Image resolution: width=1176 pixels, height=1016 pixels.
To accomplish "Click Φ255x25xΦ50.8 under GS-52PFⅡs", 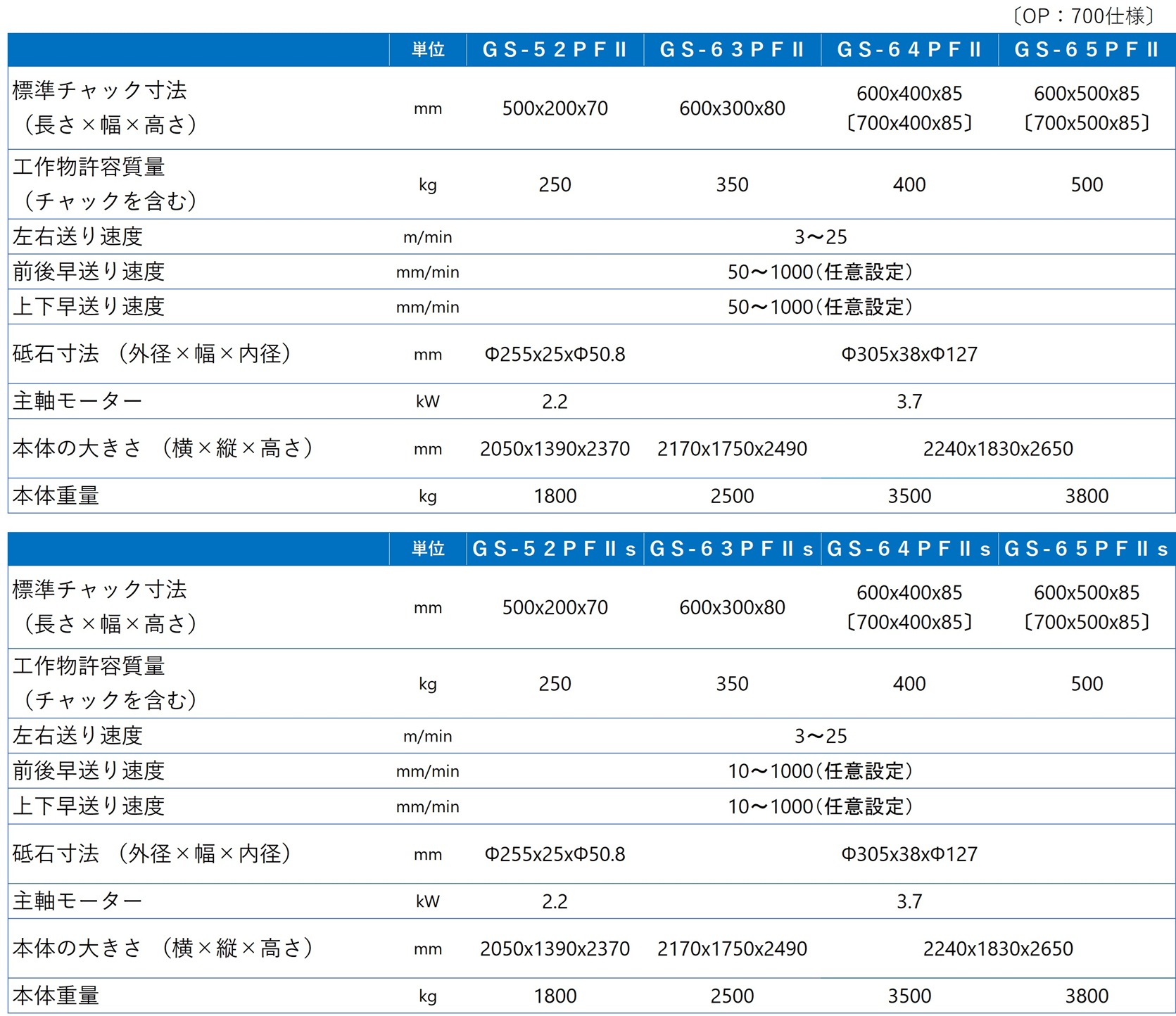I will pyautogui.click(x=555, y=854).
